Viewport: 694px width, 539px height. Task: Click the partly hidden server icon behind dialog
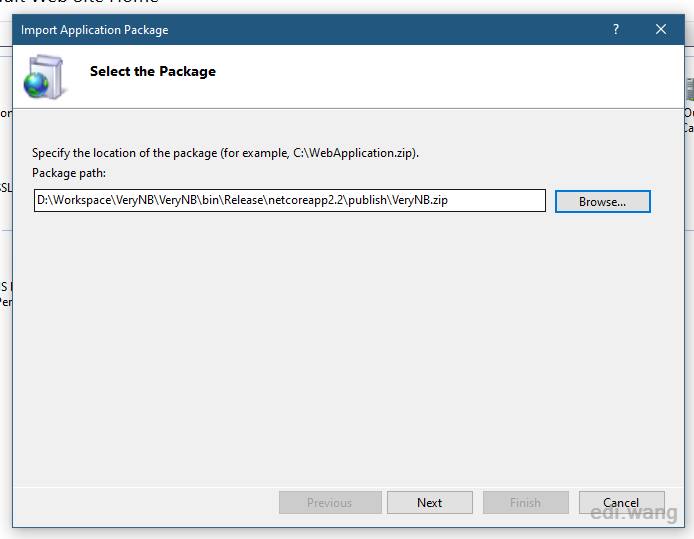690,89
